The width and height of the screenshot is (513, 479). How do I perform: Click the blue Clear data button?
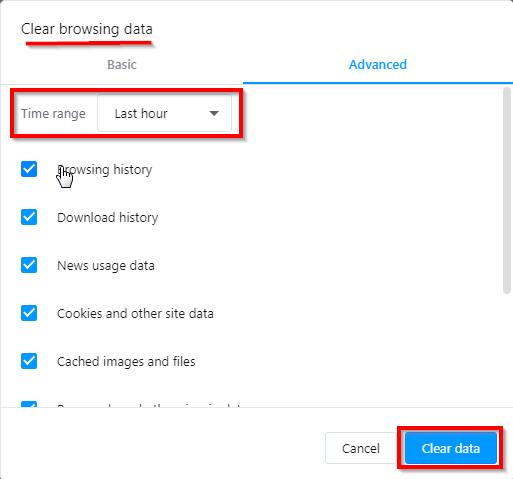tap(451, 448)
